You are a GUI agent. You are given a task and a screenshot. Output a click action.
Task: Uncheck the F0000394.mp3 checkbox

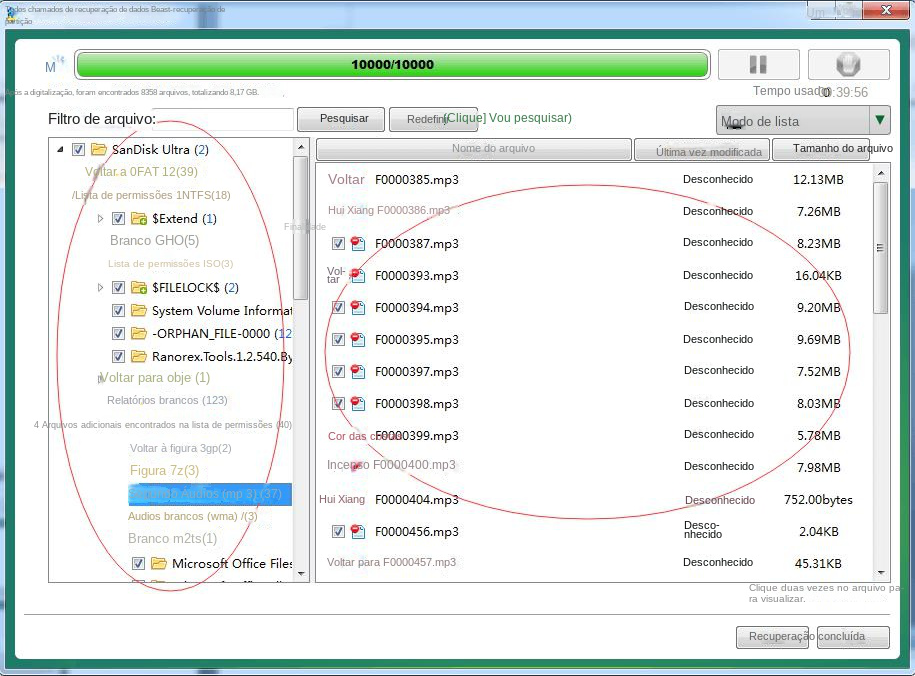tap(338, 307)
